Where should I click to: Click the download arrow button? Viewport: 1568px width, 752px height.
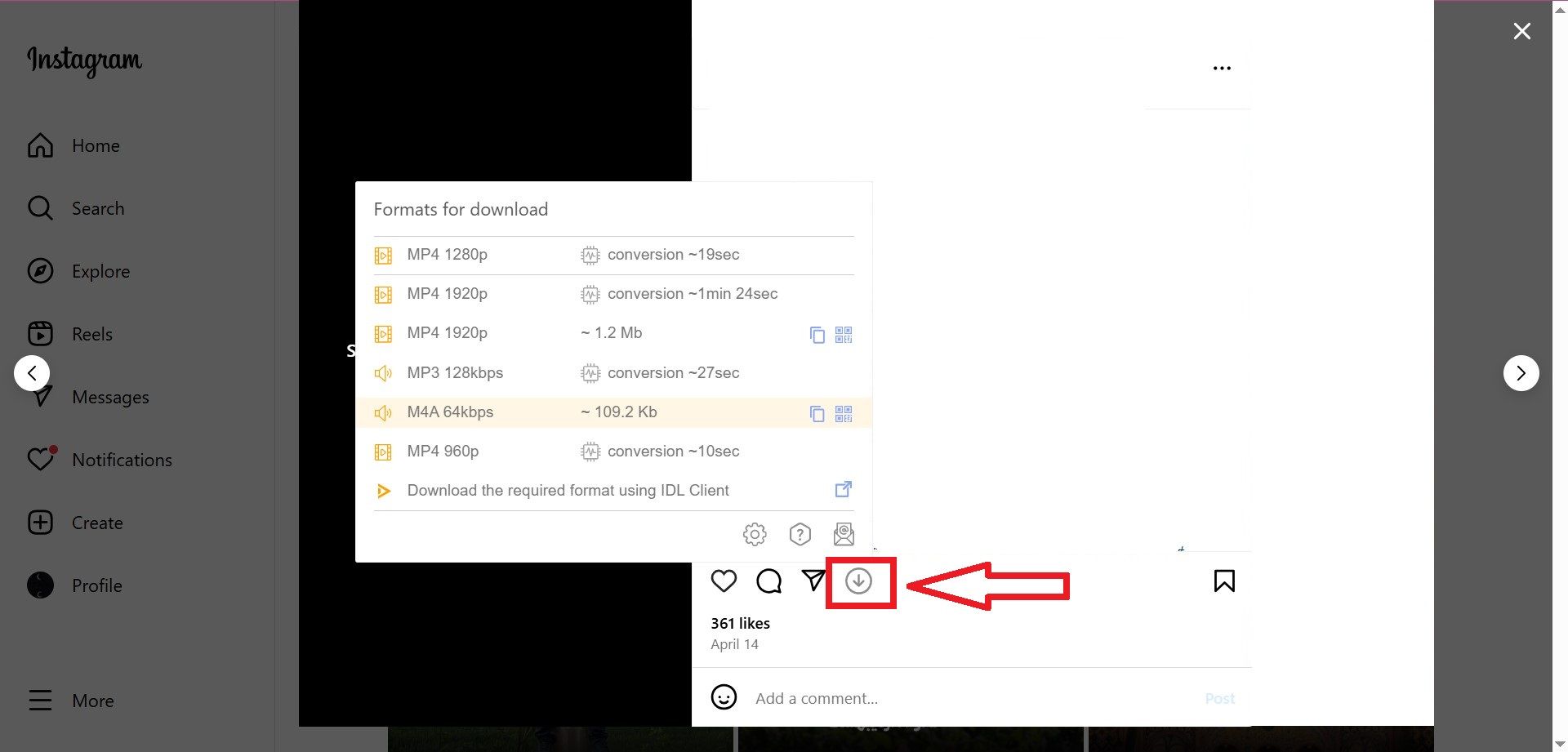(x=858, y=581)
